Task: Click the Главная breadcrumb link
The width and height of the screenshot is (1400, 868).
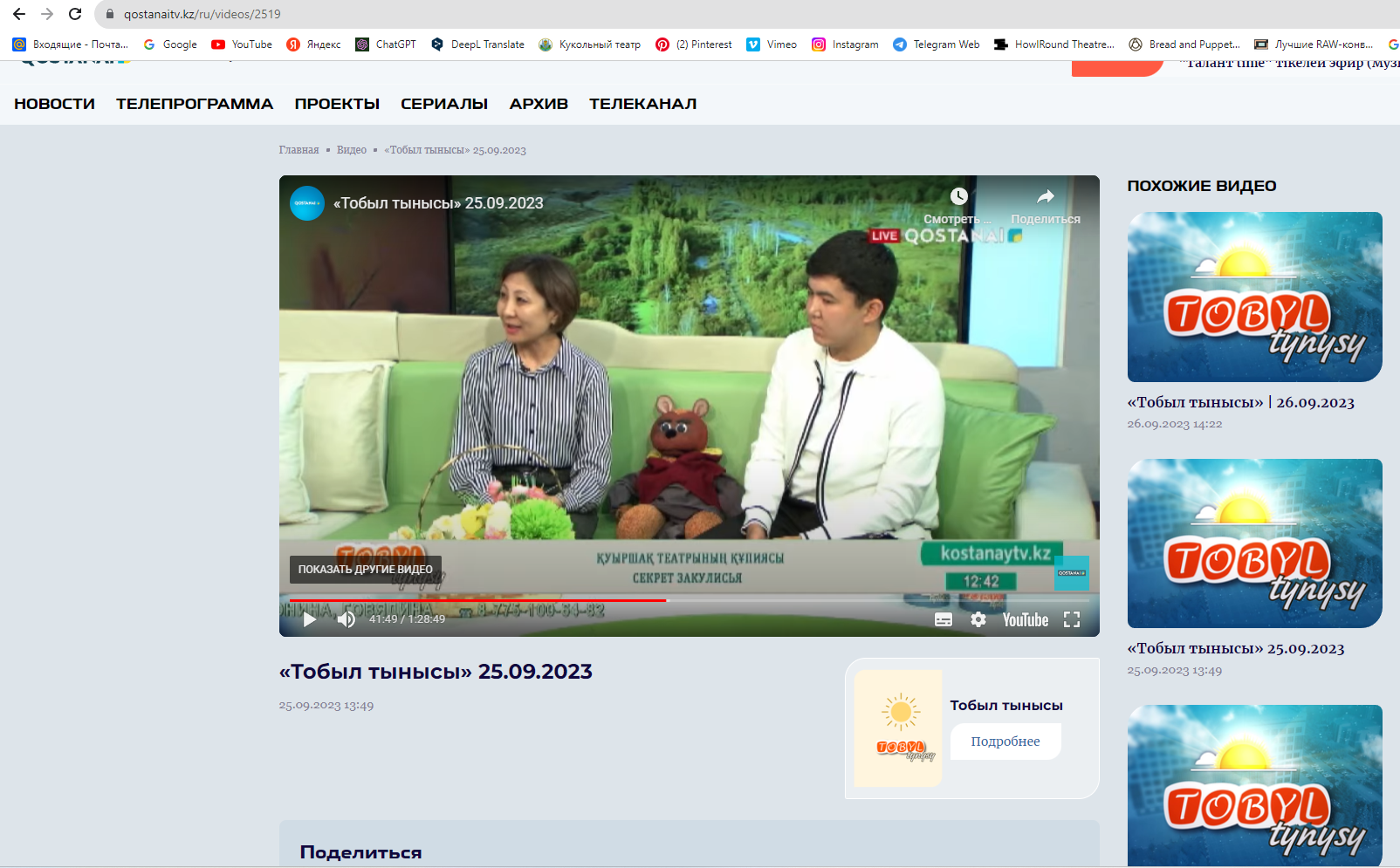Action: point(299,150)
